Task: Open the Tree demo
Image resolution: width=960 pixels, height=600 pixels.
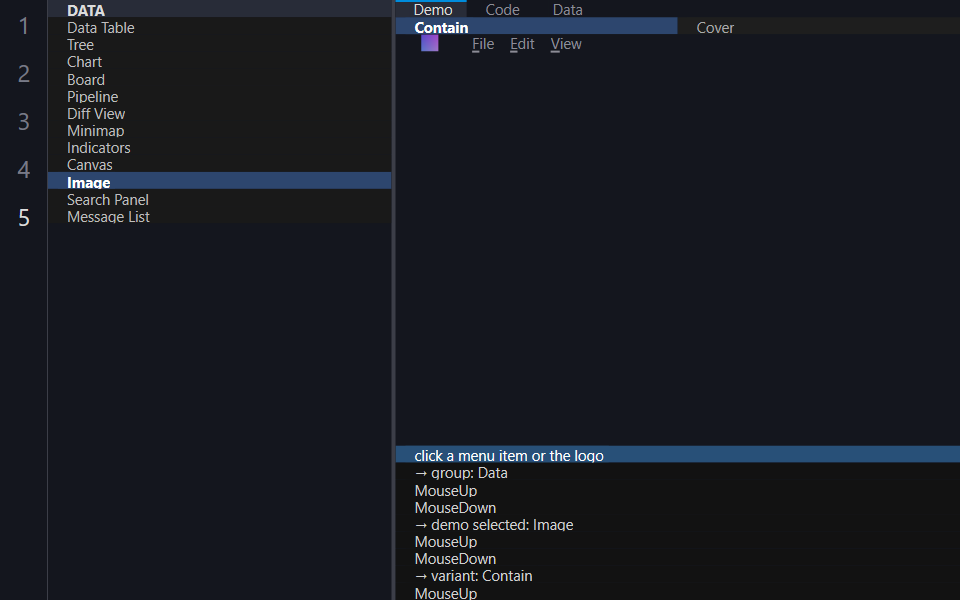Action: pyautogui.click(x=219, y=45)
